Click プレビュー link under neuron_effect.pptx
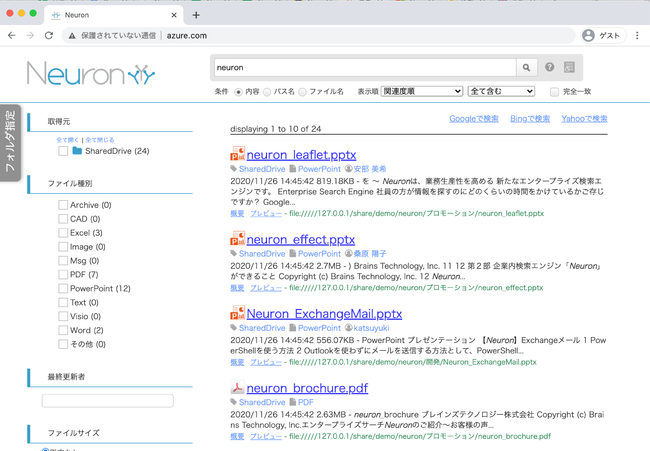This screenshot has width=650, height=451. point(266,288)
